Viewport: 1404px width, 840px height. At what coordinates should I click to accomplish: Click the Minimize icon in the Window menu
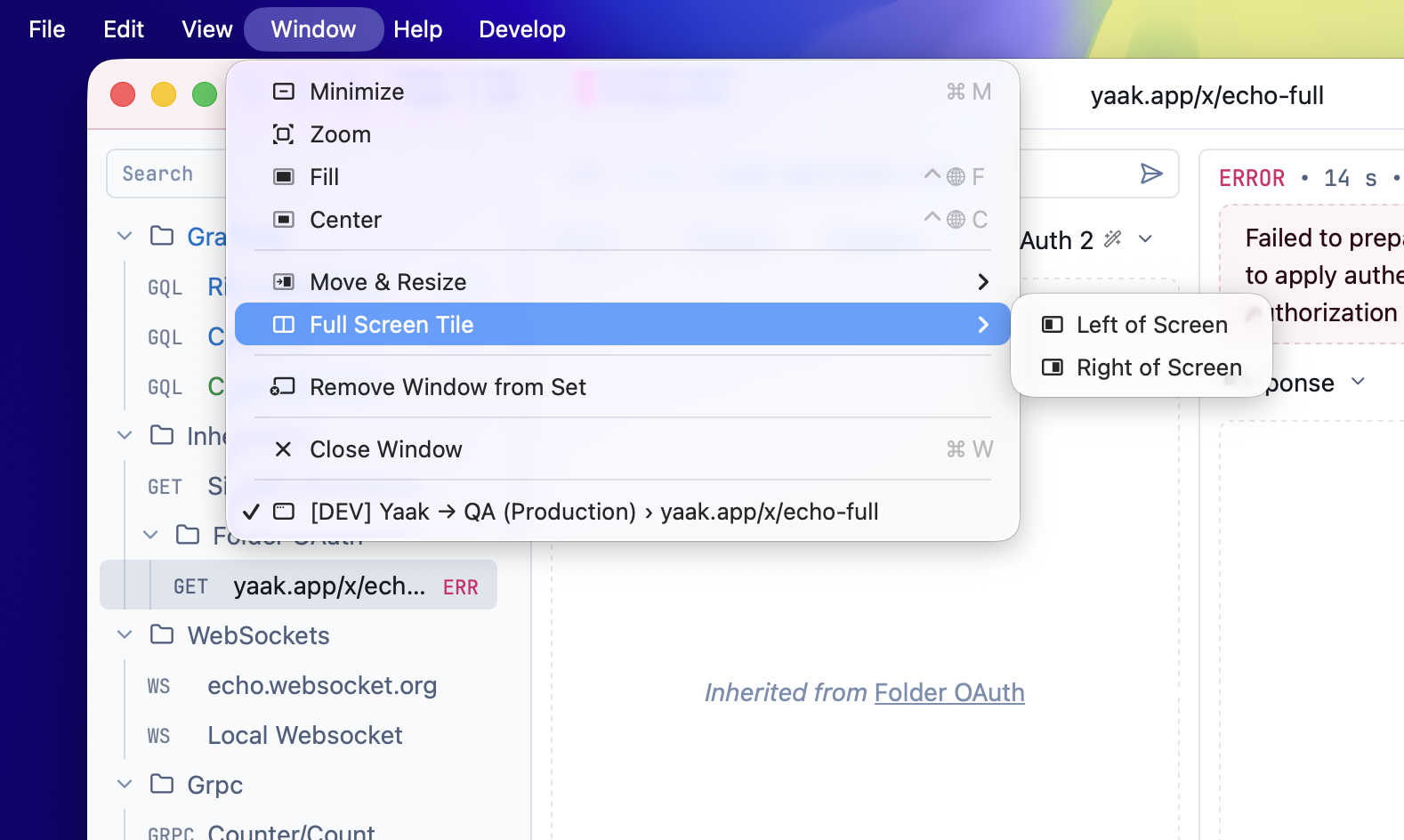pyautogui.click(x=283, y=92)
